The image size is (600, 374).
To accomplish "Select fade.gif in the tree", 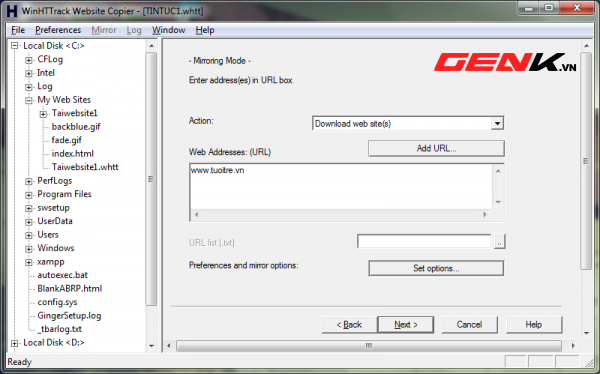I will click(67, 140).
